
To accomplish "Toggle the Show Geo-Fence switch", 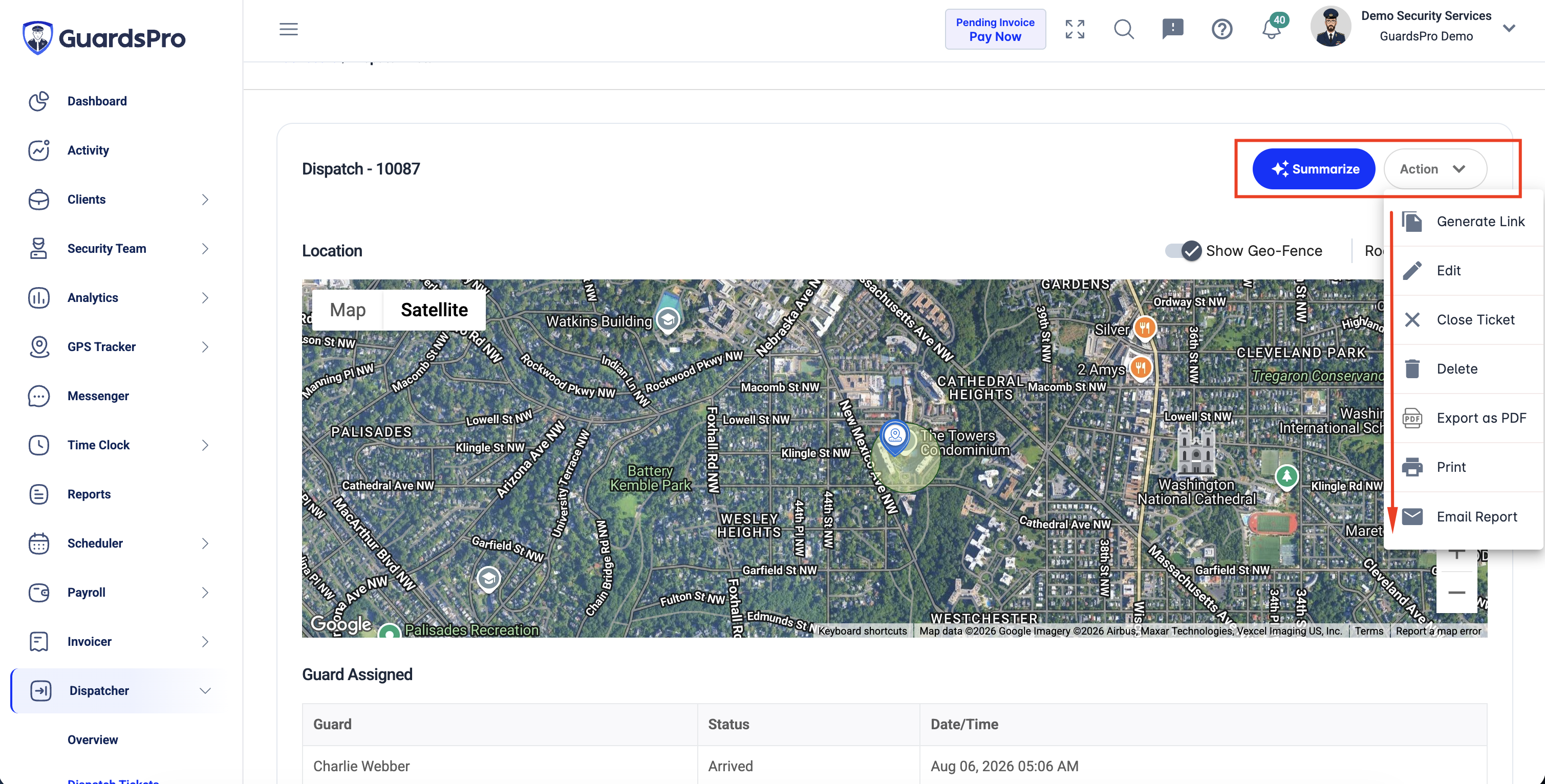I will tap(1184, 251).
